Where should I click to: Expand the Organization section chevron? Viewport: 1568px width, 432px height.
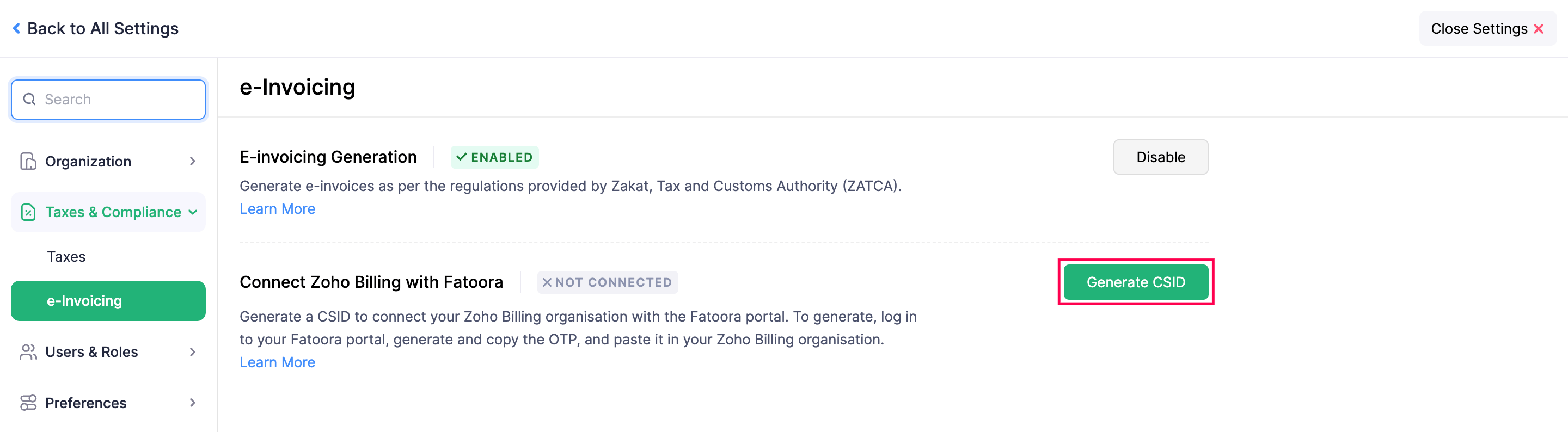(x=192, y=161)
